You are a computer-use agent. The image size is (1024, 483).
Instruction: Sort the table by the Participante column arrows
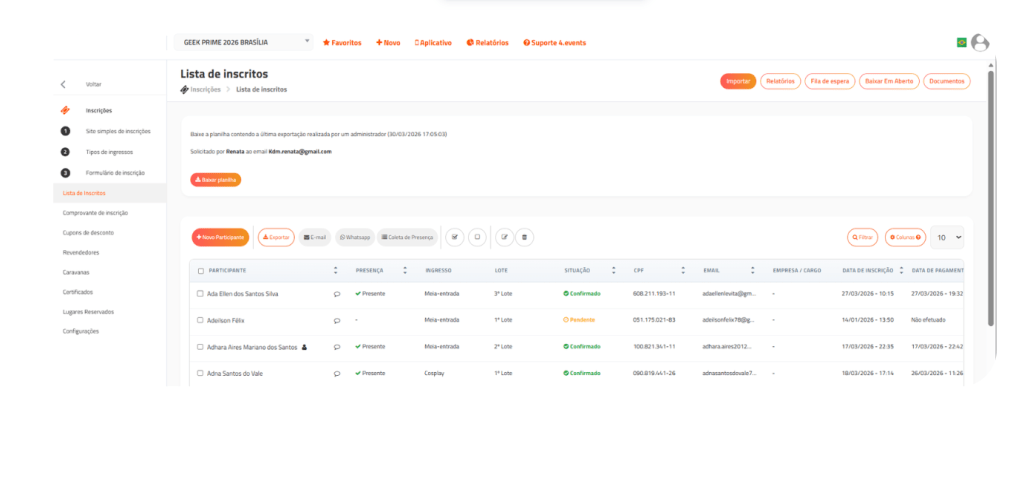[x=335, y=271]
